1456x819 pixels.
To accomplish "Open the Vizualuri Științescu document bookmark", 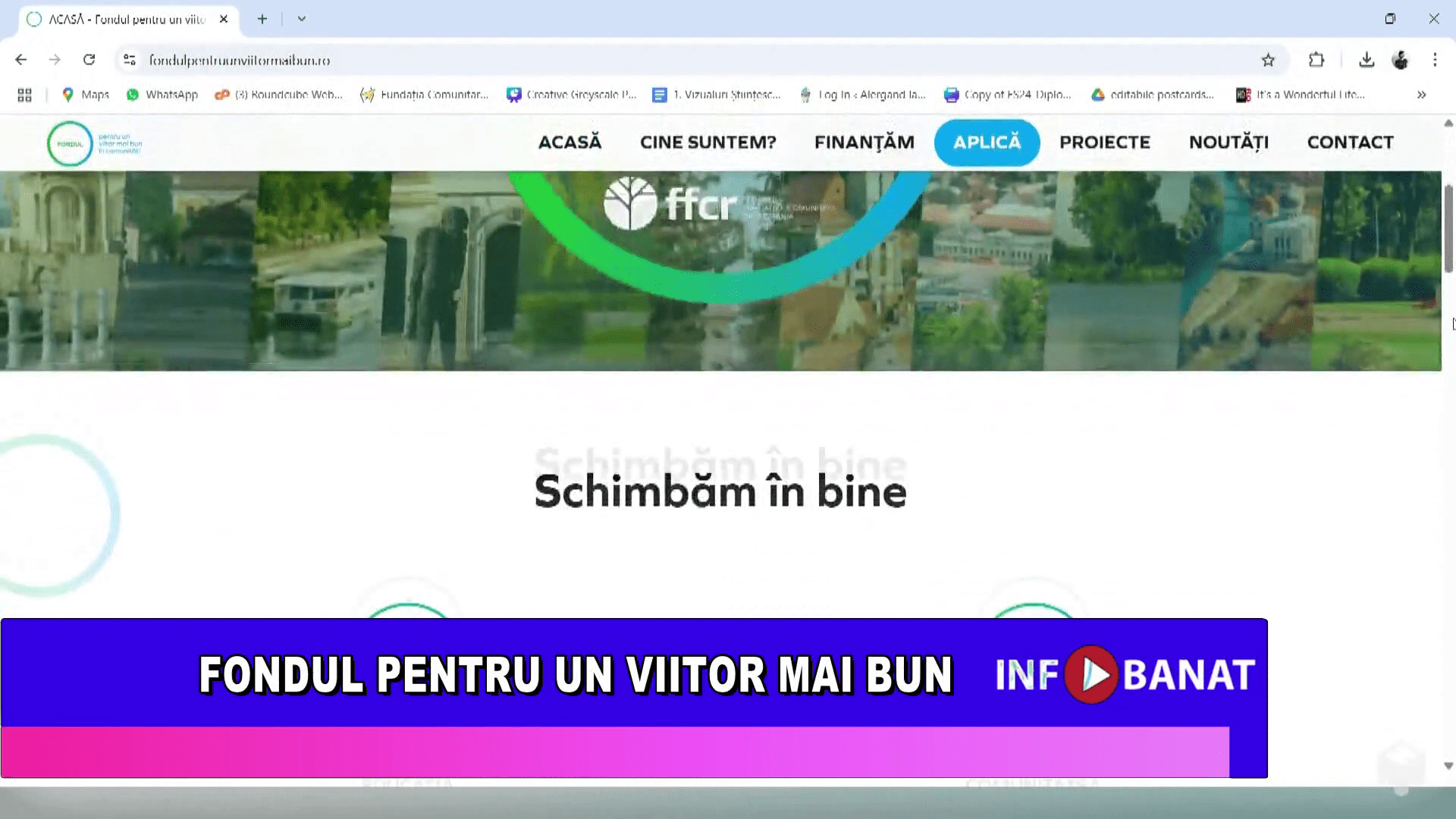I will click(x=717, y=95).
